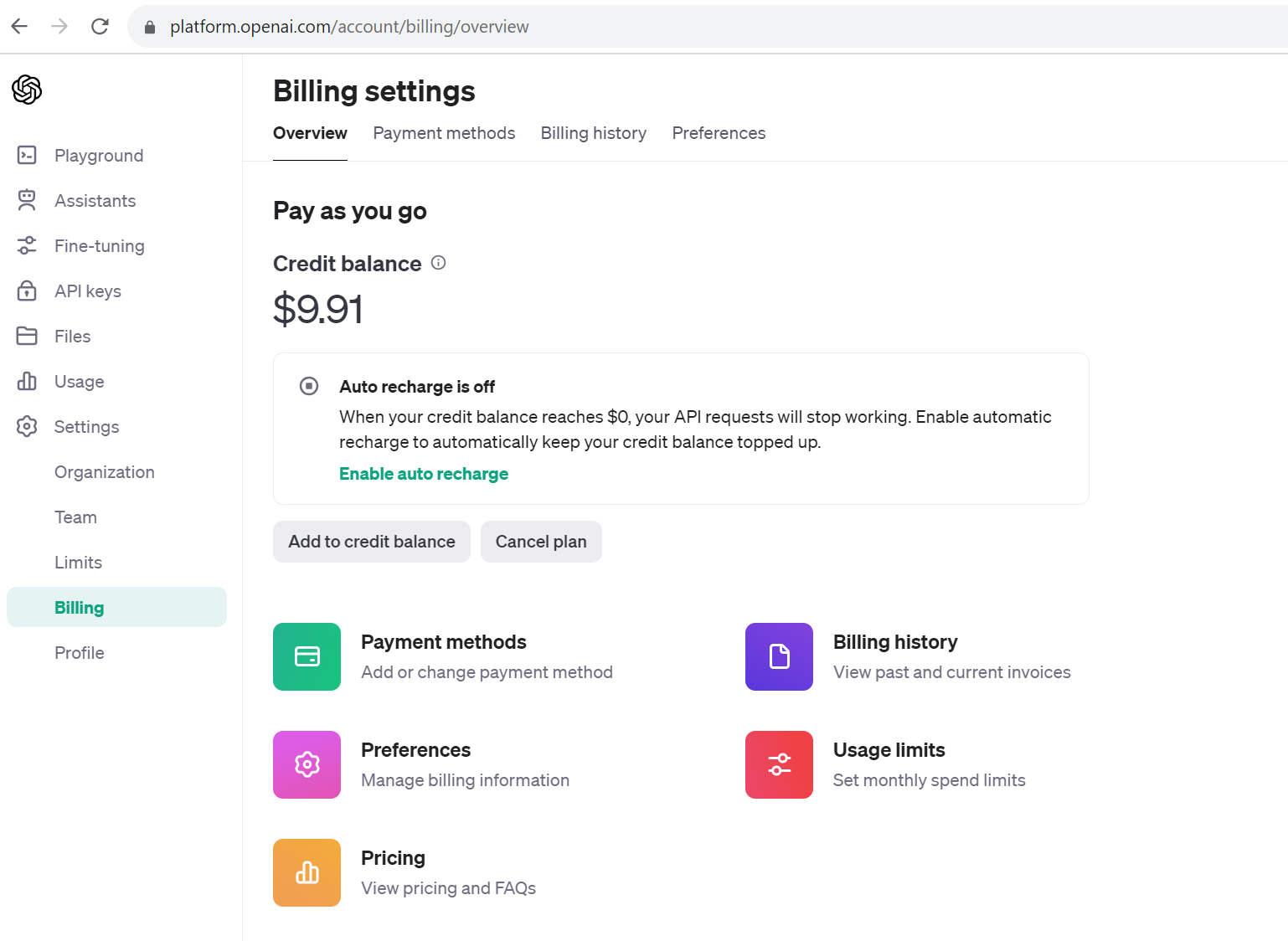
Task: Open the Pricing card title
Action: click(393, 858)
